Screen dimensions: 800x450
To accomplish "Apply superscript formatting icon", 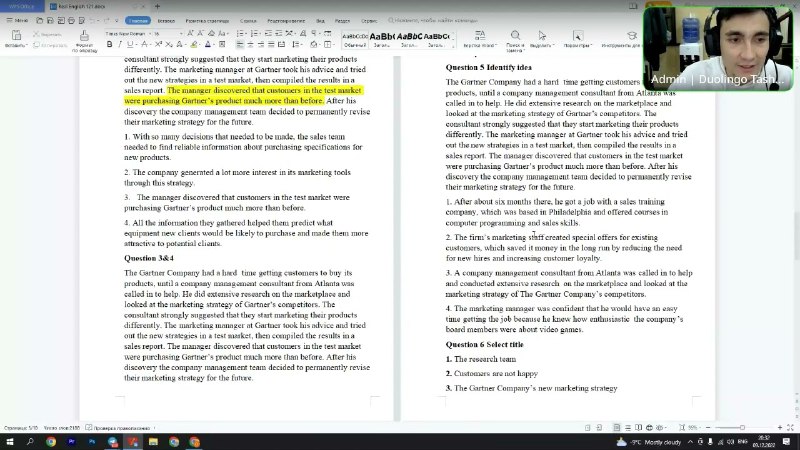I will point(158,45).
